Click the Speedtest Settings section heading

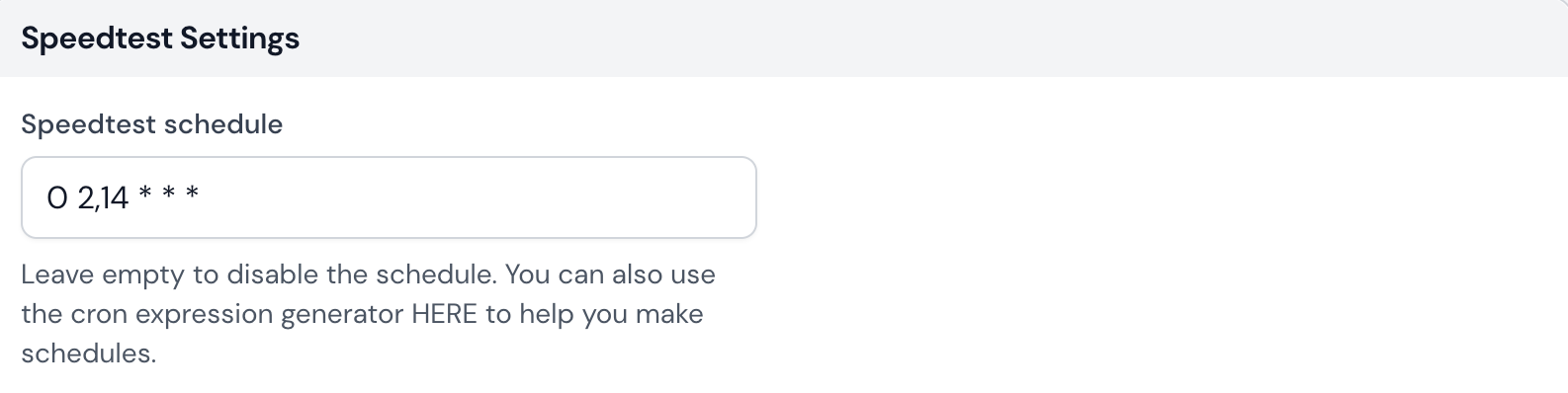point(160,39)
